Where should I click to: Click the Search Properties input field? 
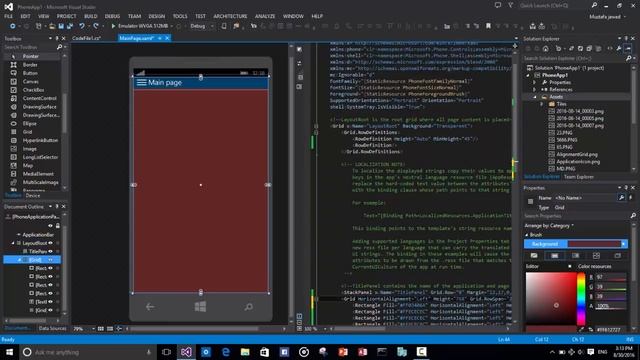tap(576, 216)
